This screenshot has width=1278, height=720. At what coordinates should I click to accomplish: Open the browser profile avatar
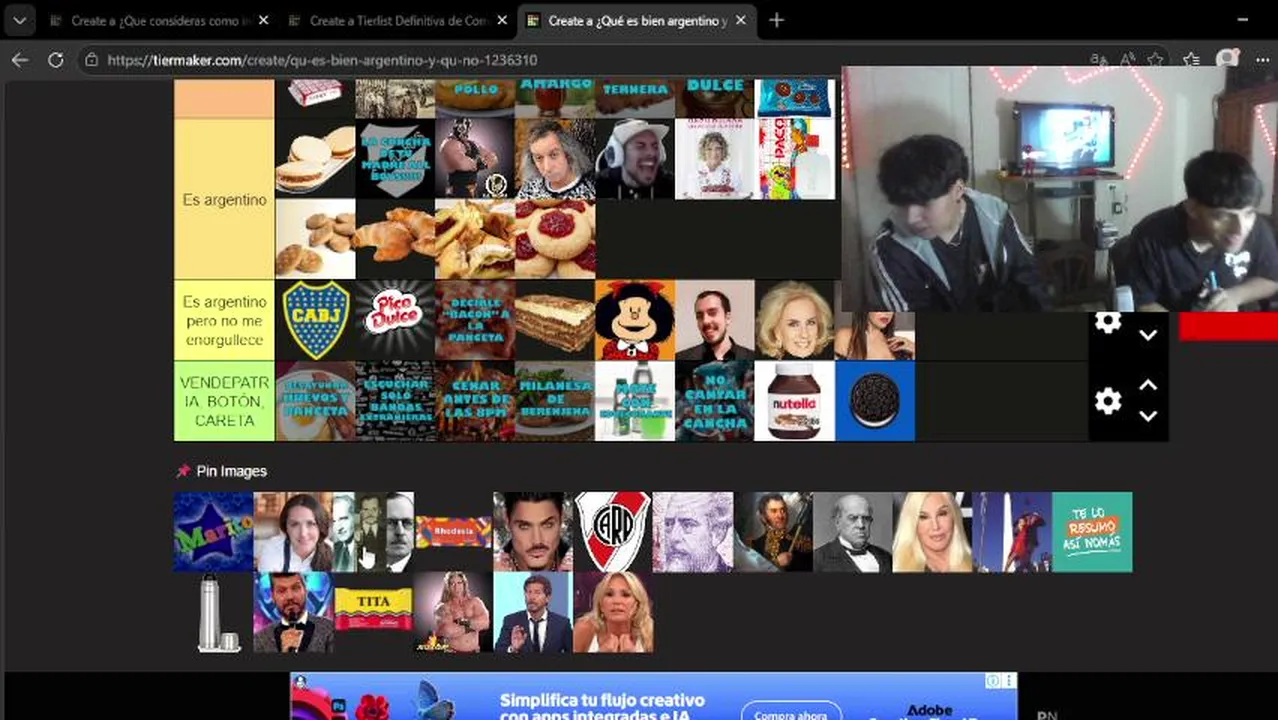tap(1226, 60)
